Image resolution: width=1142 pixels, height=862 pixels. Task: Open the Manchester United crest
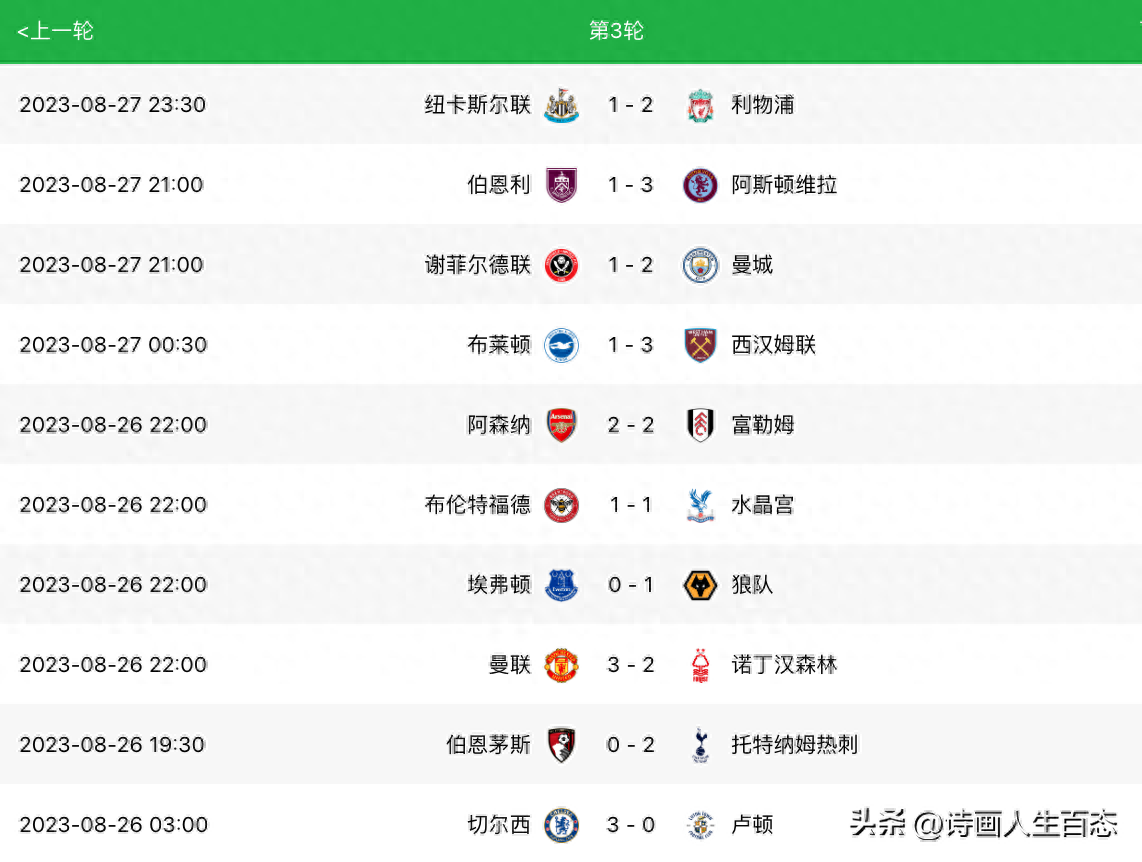tap(562, 665)
